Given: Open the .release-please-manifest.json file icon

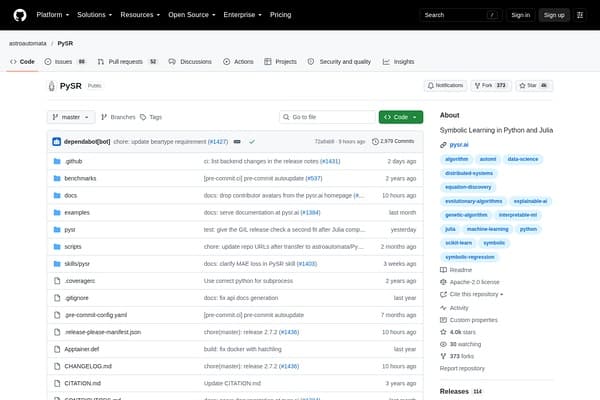Looking at the screenshot, I should (x=57, y=332).
